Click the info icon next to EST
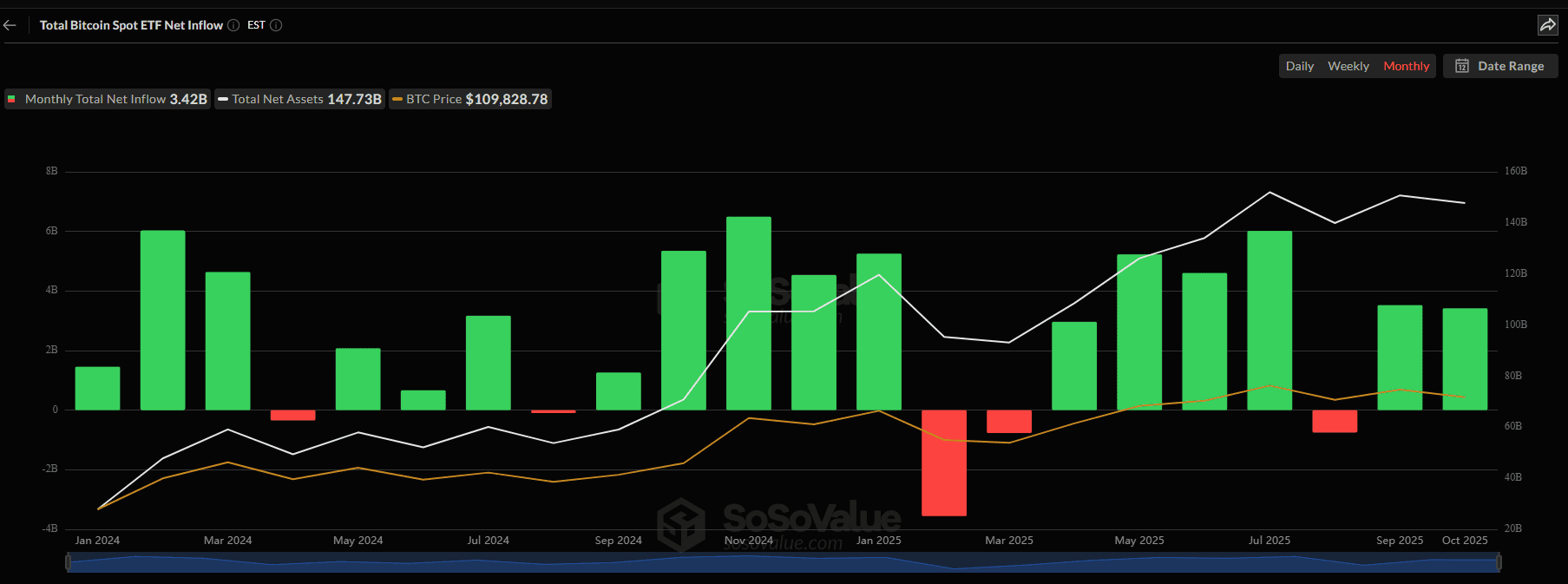Screen dimensions: 1568x584 pyautogui.click(x=276, y=25)
